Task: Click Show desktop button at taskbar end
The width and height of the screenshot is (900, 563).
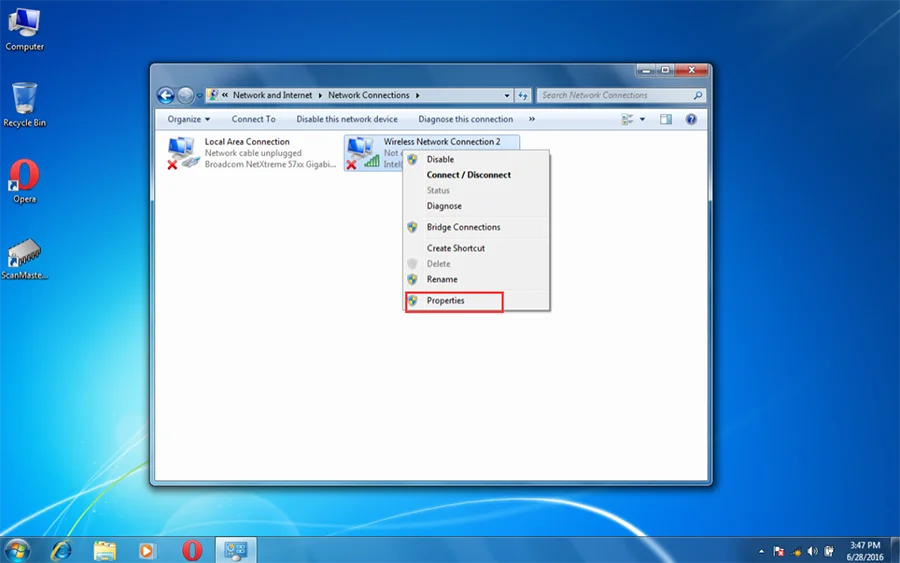Action: click(895, 550)
